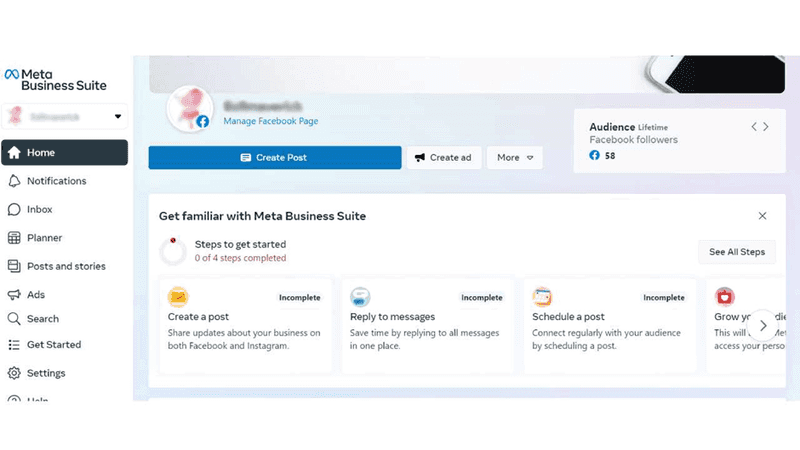Click the Schedule a post card icon
The height and width of the screenshot is (450, 800).
[x=542, y=297]
